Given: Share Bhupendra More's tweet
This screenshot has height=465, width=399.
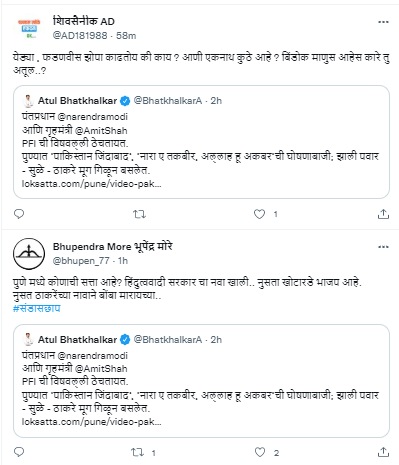Looking at the screenshot, I should point(383,452).
